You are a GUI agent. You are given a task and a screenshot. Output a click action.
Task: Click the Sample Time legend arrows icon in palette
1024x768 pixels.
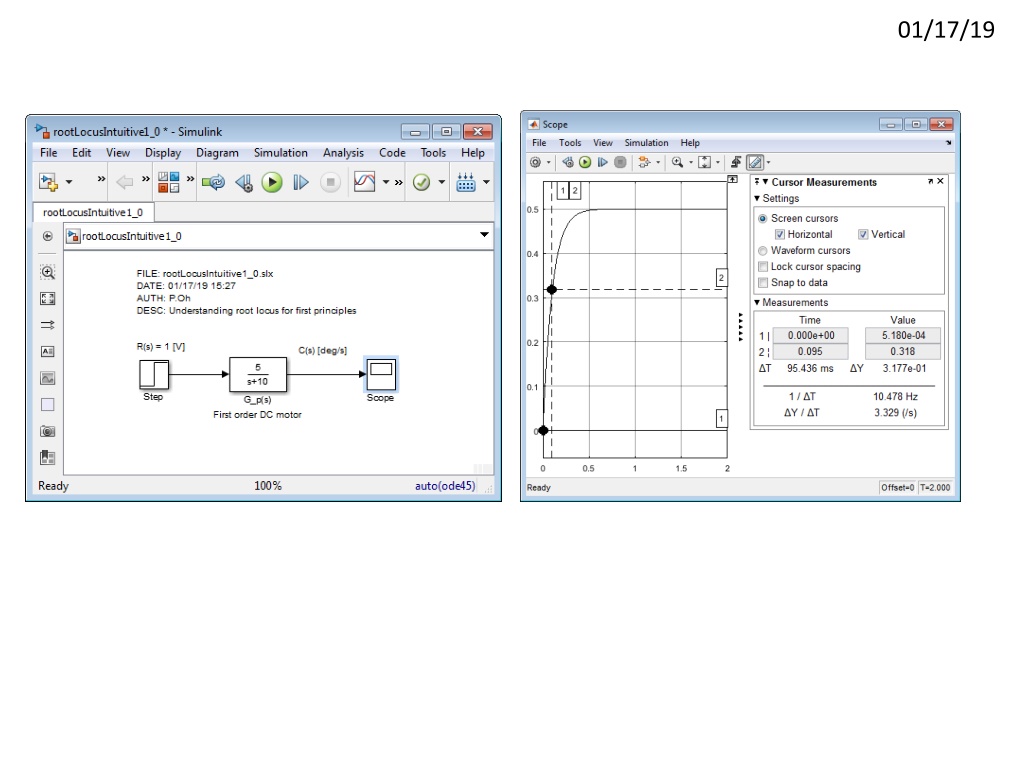pyautogui.click(x=48, y=325)
